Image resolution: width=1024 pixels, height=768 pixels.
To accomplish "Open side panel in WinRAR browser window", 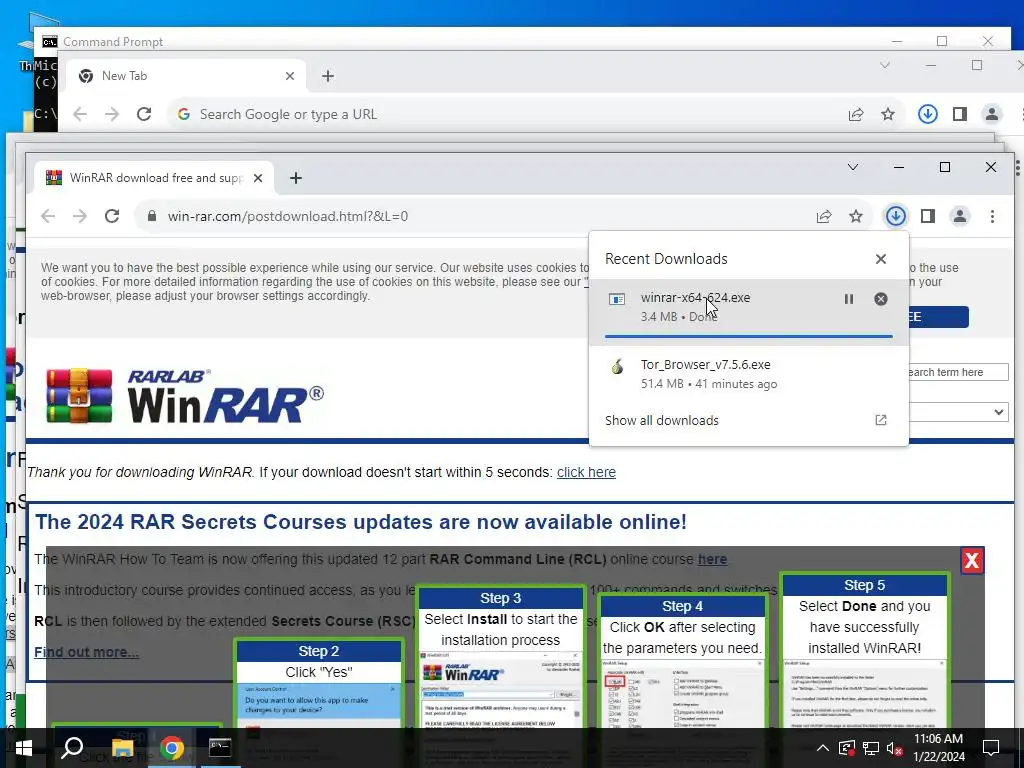I will (927, 216).
